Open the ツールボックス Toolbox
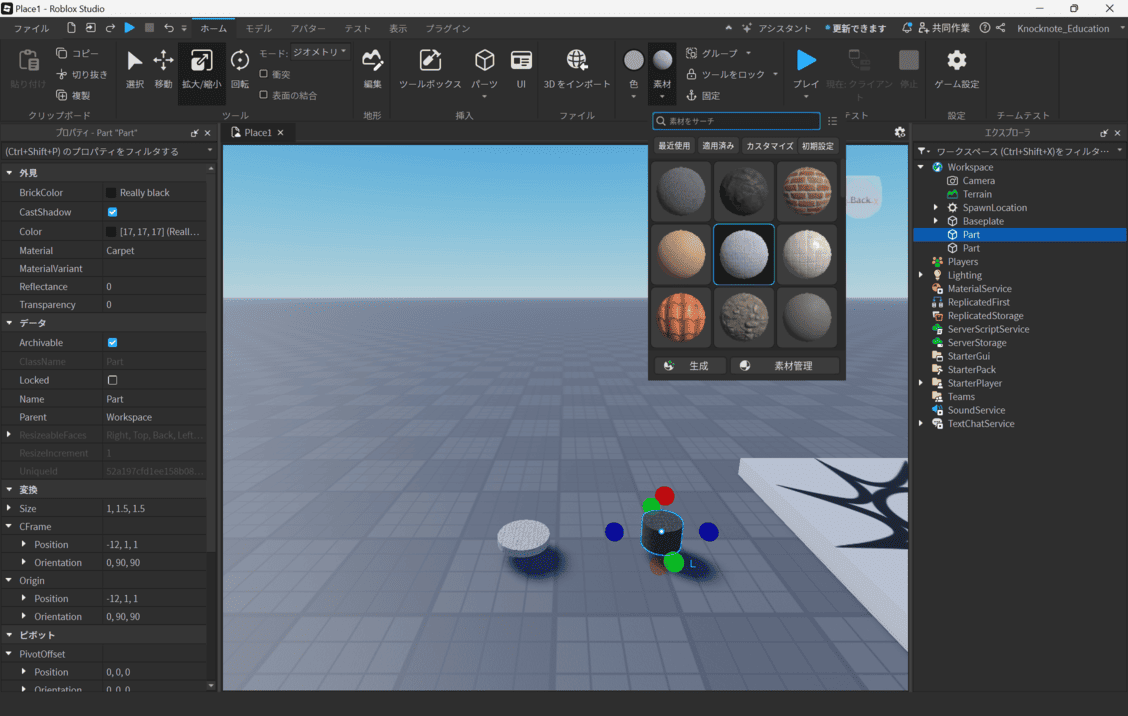 pos(430,70)
